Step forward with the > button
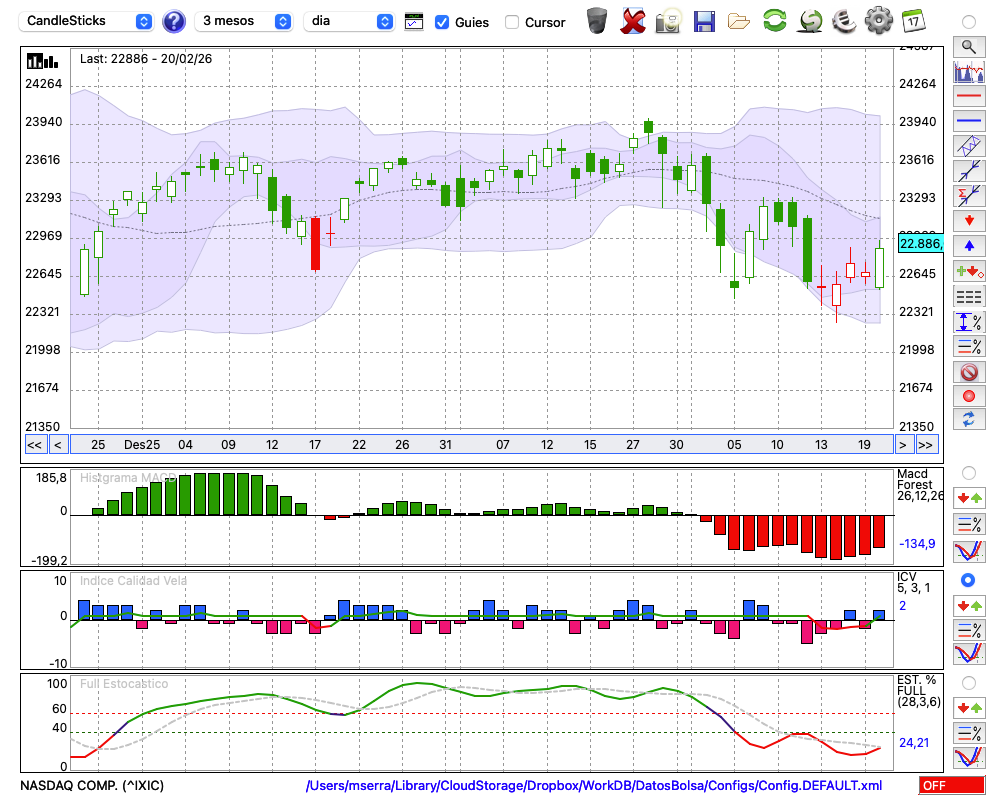 tap(902, 445)
